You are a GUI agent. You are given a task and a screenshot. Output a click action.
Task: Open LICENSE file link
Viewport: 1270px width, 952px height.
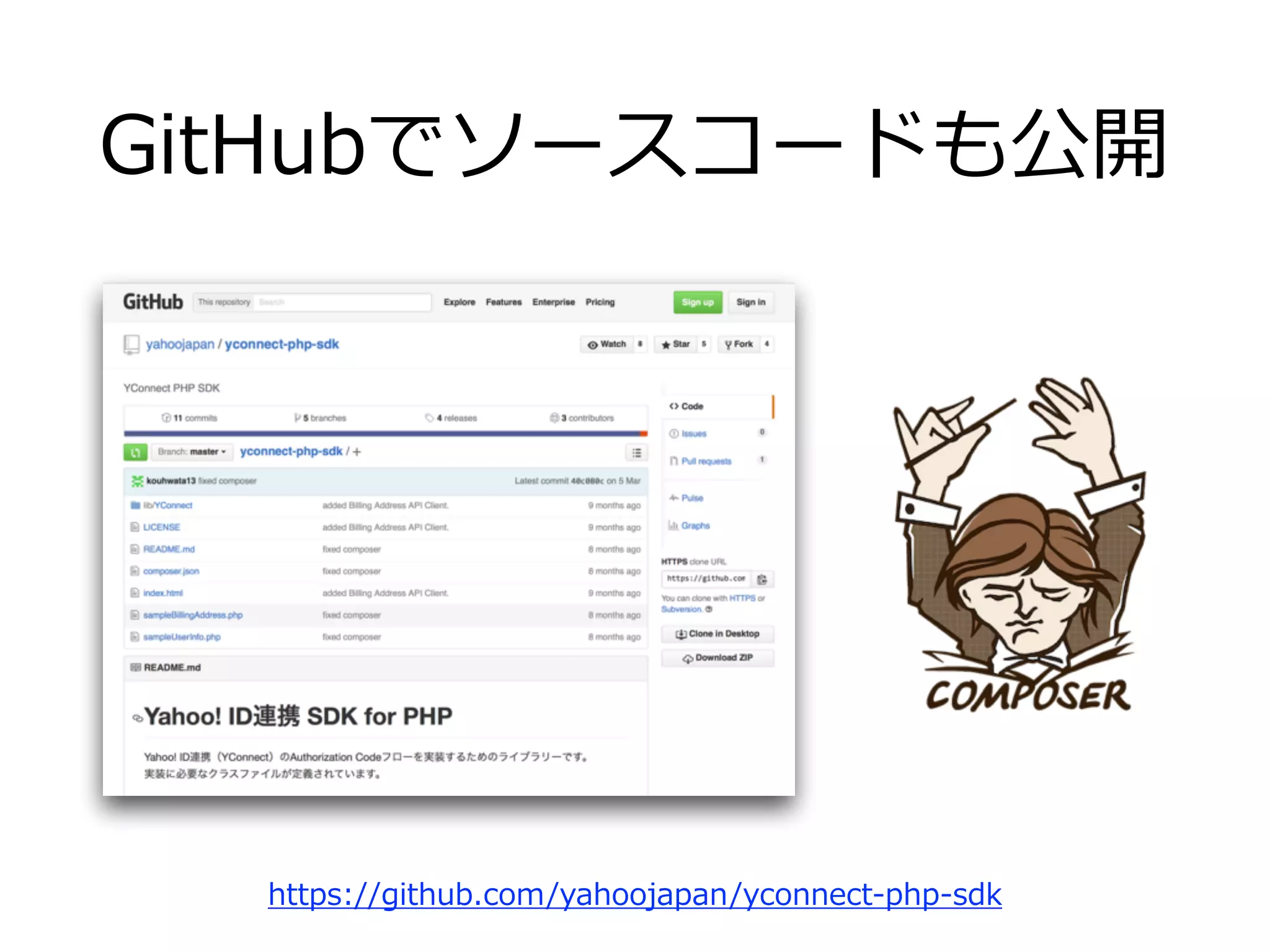click(x=162, y=527)
